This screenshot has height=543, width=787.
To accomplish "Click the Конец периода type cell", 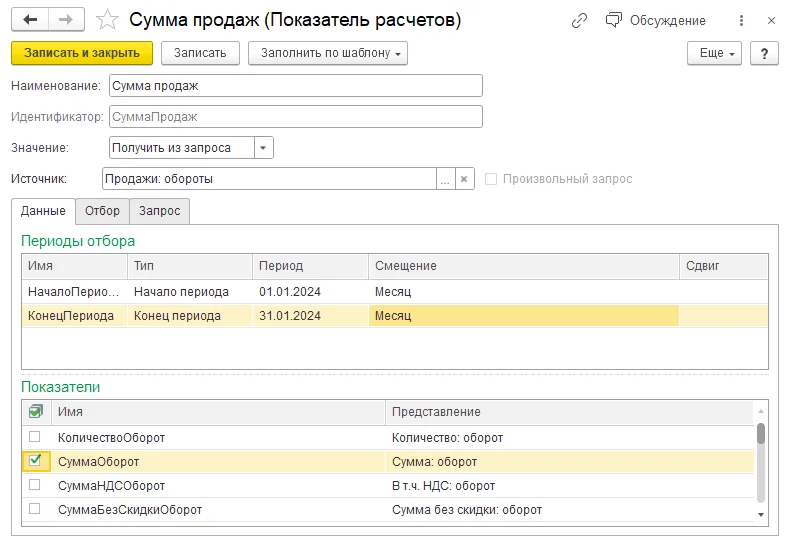I will coord(190,316).
